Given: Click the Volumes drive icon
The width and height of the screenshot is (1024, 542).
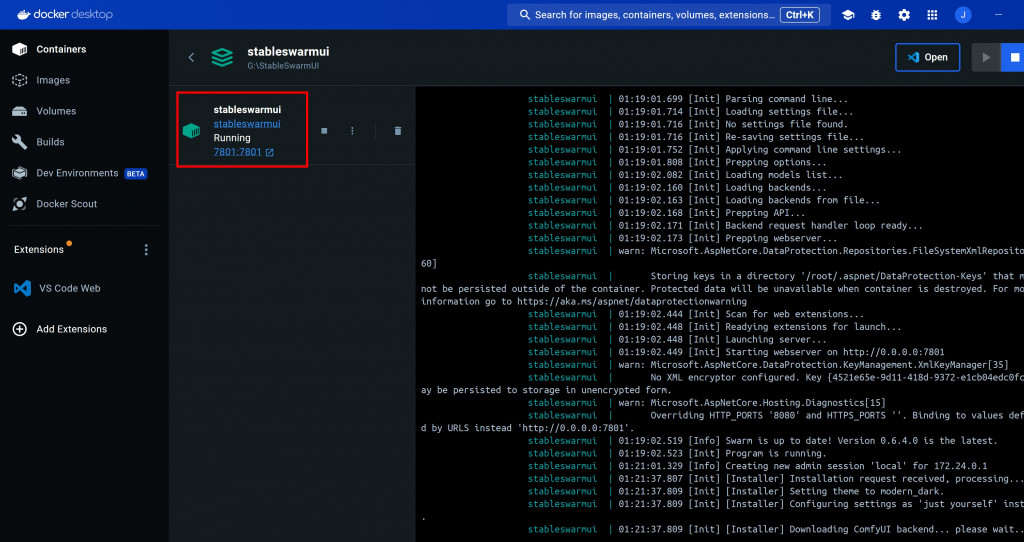Looking at the screenshot, I should 20,111.
